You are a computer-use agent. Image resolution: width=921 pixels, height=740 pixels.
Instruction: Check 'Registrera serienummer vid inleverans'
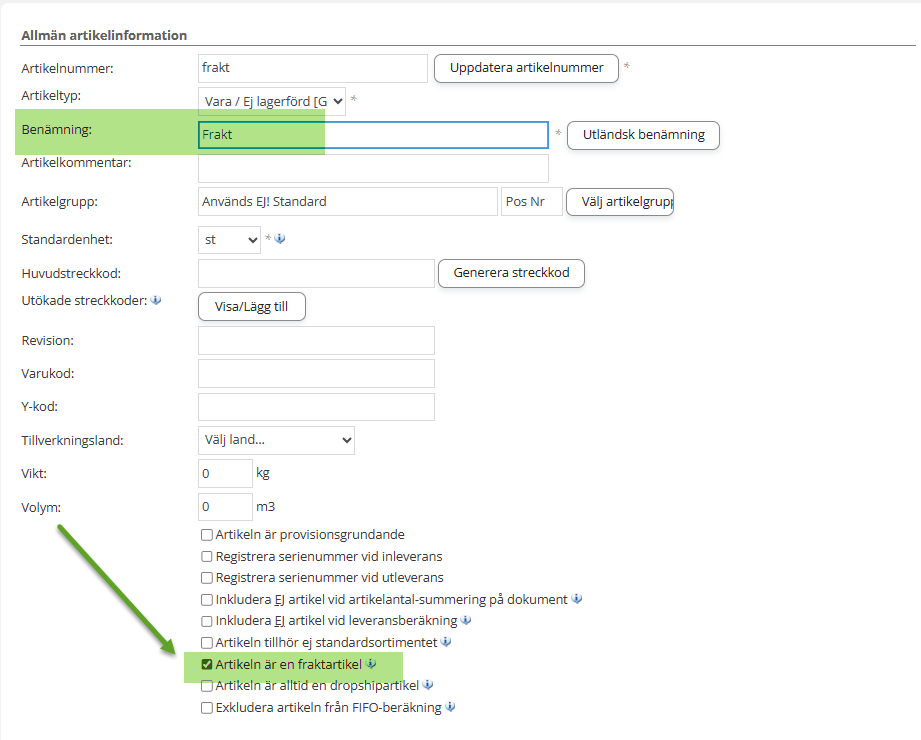pyautogui.click(x=207, y=556)
